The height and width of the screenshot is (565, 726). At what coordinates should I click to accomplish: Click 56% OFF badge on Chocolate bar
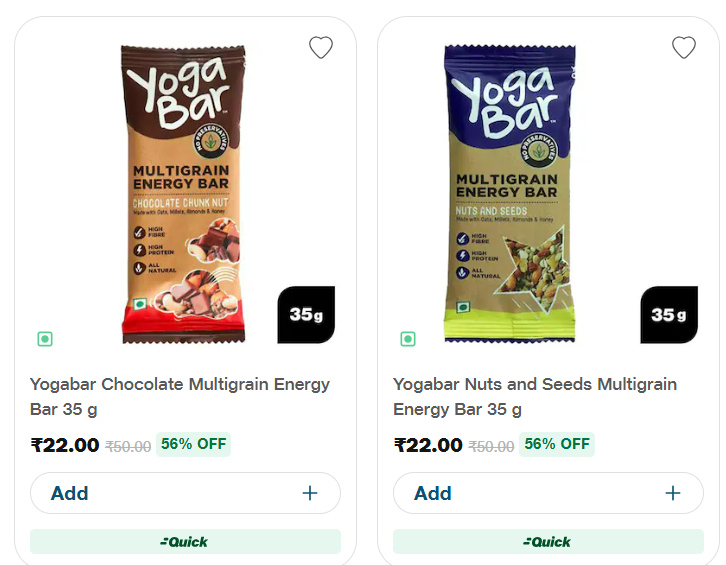point(193,444)
